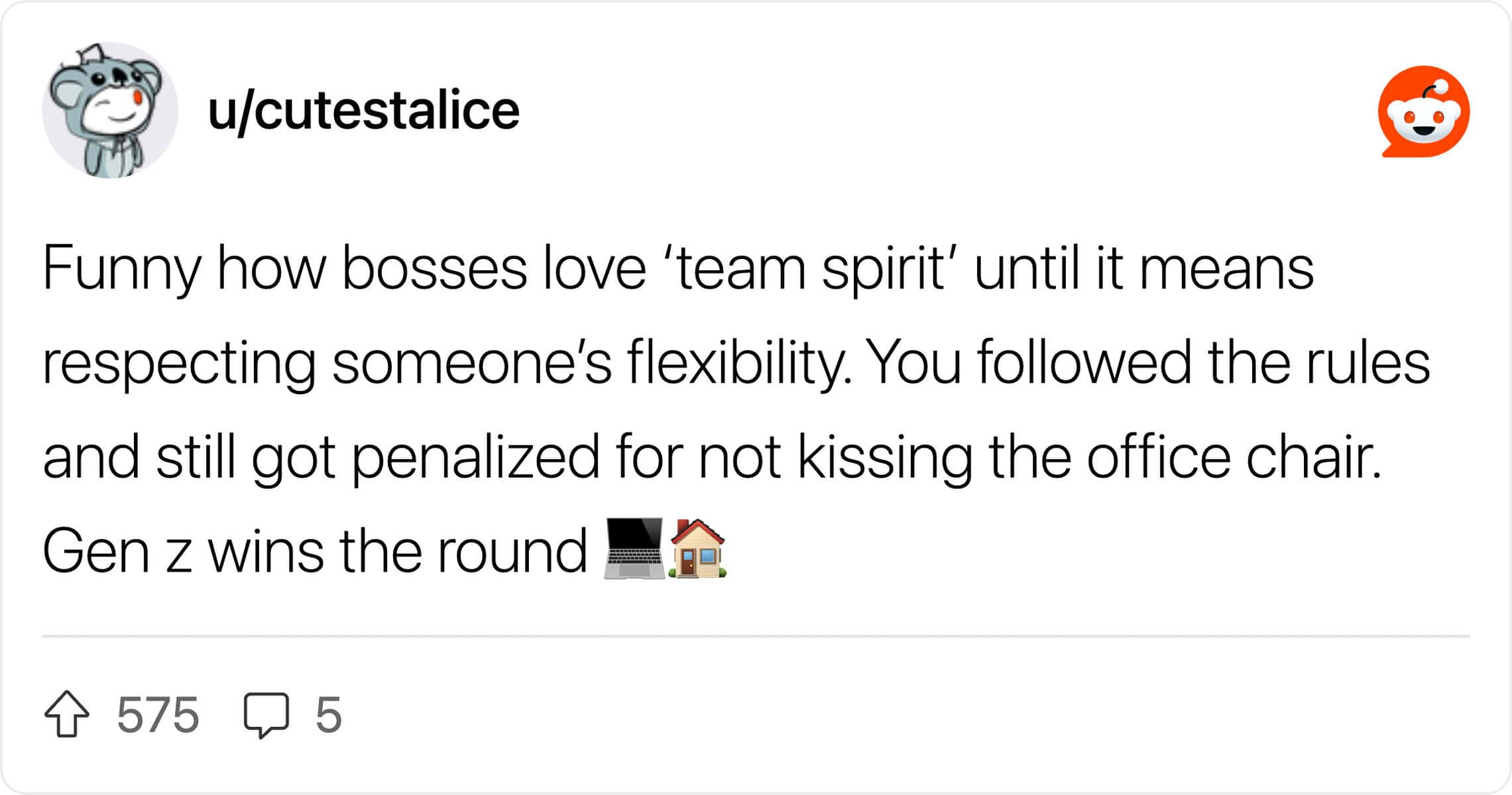Click the word "kissing" in the post text
Viewport: 1512px width, 795px height.
click(885, 457)
